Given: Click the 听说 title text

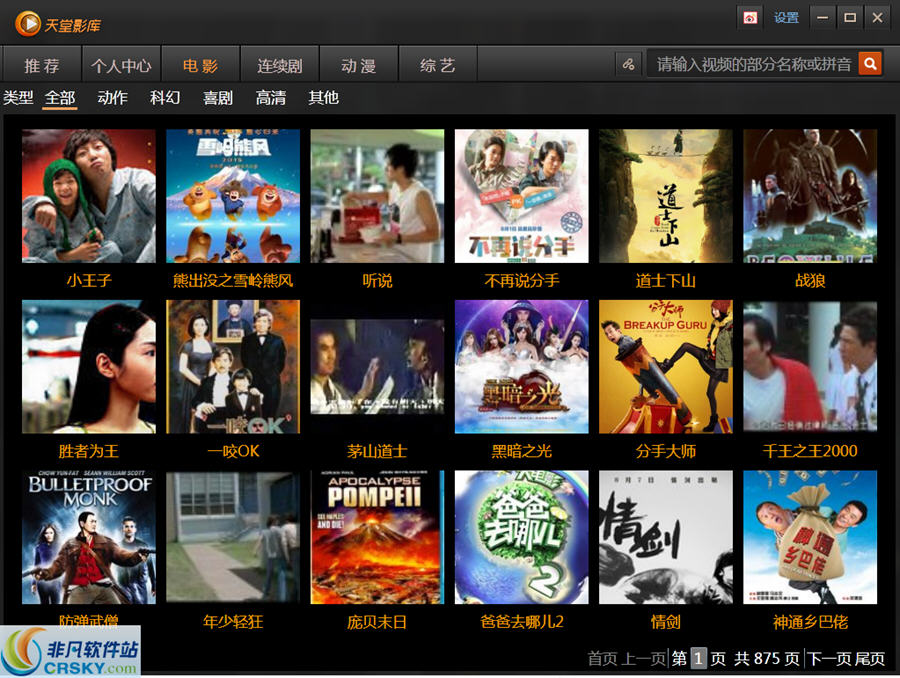Looking at the screenshot, I should tap(377, 281).
